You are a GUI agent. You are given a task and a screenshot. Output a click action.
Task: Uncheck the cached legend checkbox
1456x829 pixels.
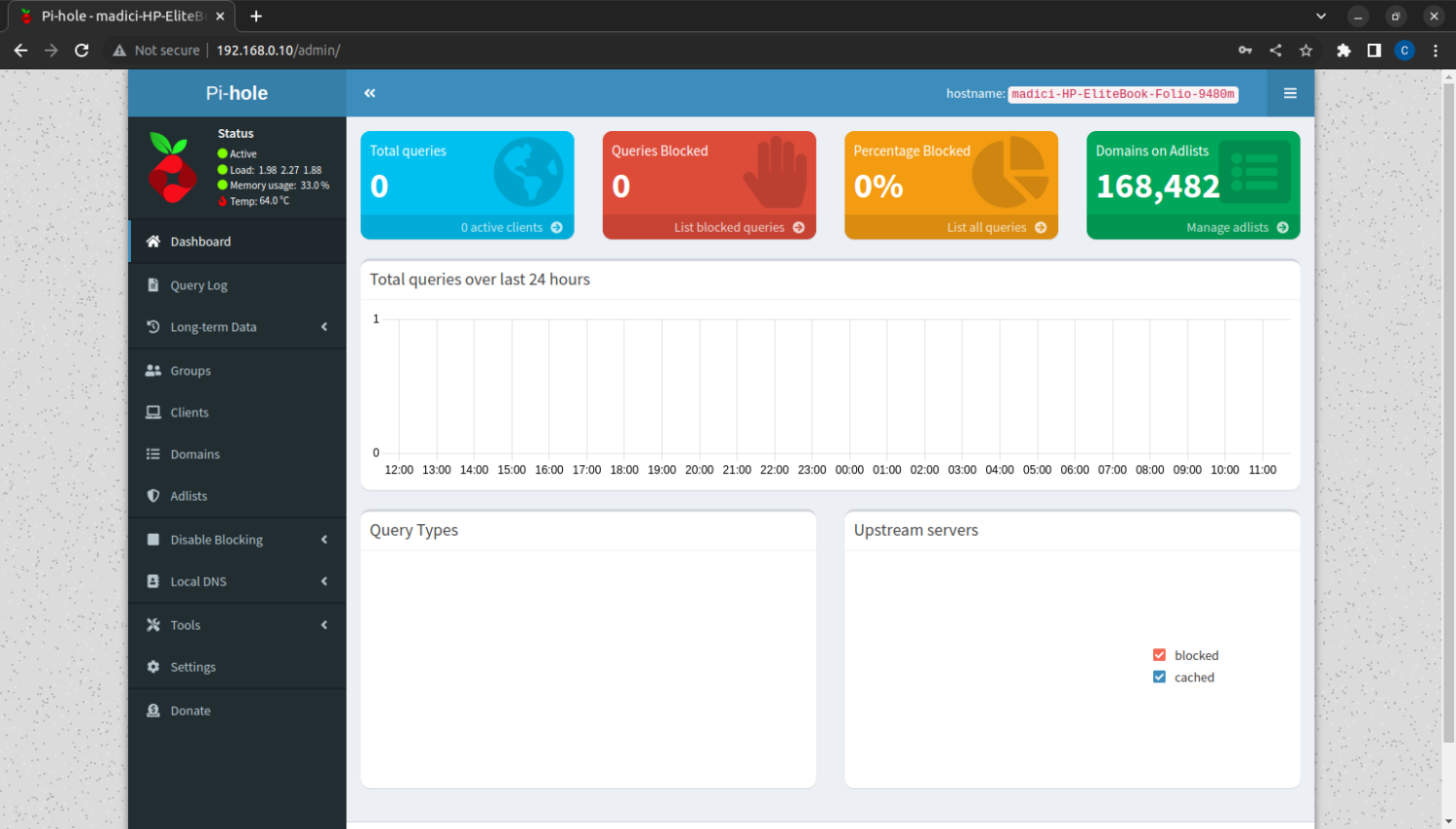(x=1159, y=678)
